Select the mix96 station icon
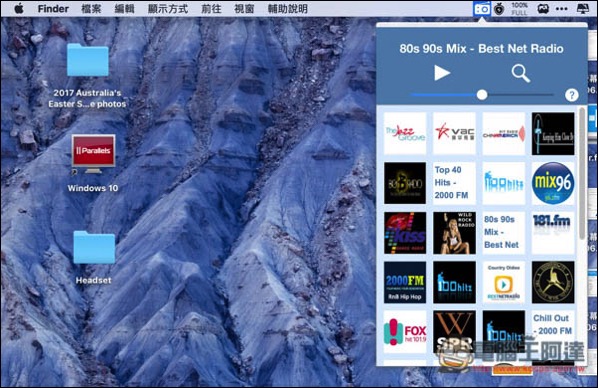Viewport: 598px width, 388px height. click(553, 183)
